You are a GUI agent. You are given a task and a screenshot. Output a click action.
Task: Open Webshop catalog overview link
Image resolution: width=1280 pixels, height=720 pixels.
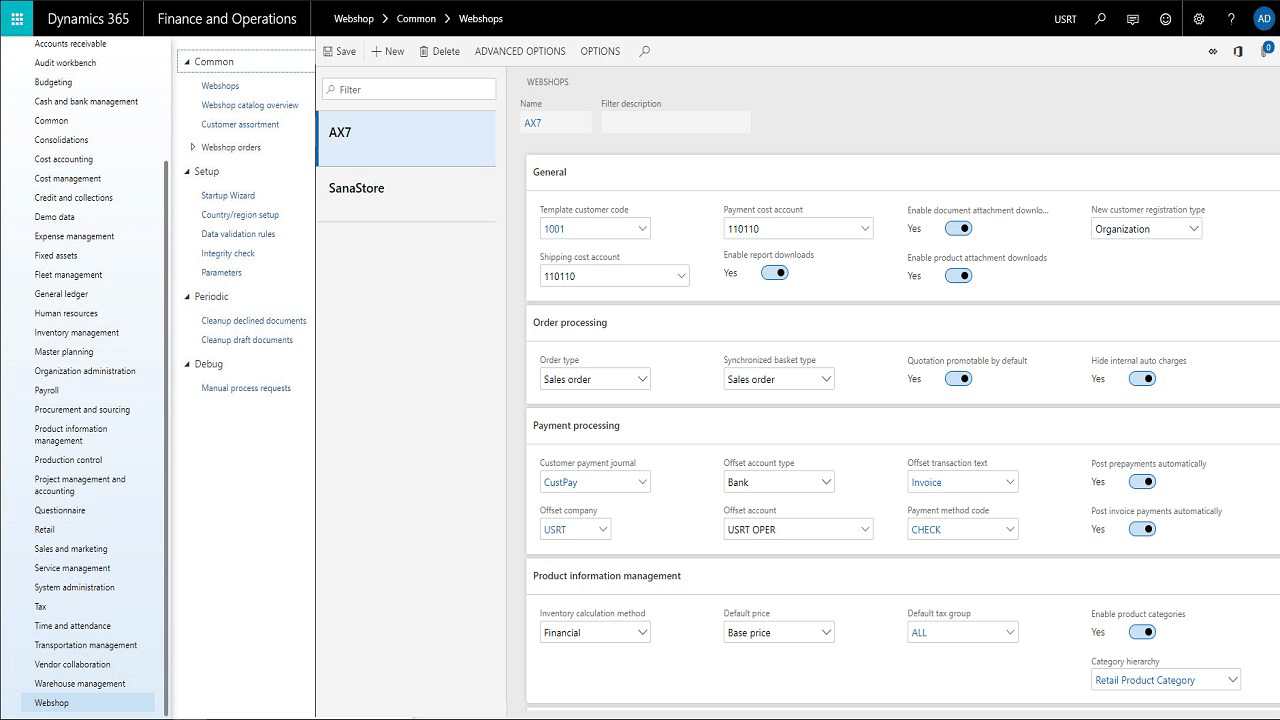pos(250,105)
